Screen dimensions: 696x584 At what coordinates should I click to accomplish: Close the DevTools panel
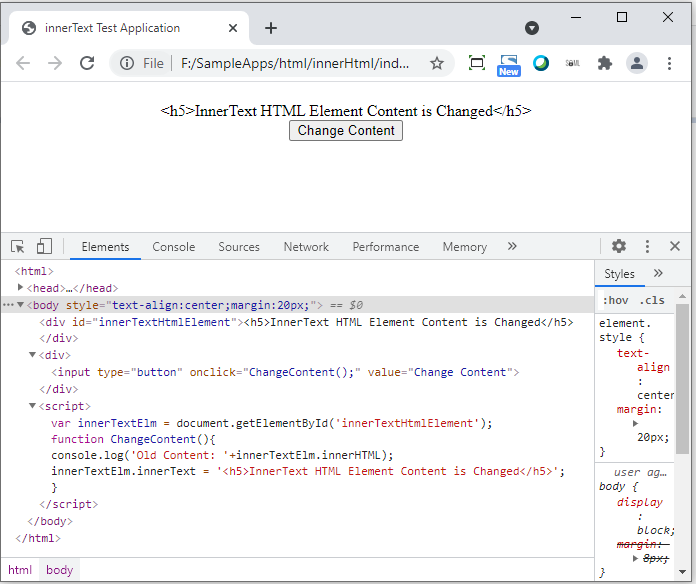tap(675, 246)
